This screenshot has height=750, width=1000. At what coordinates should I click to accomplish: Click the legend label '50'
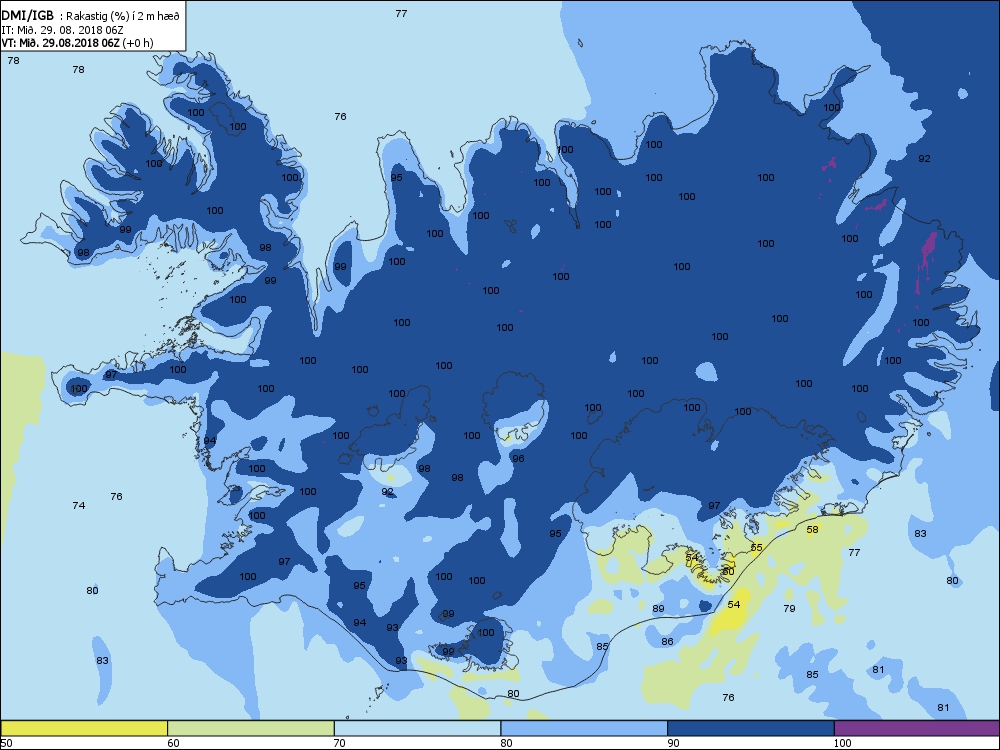[6, 742]
